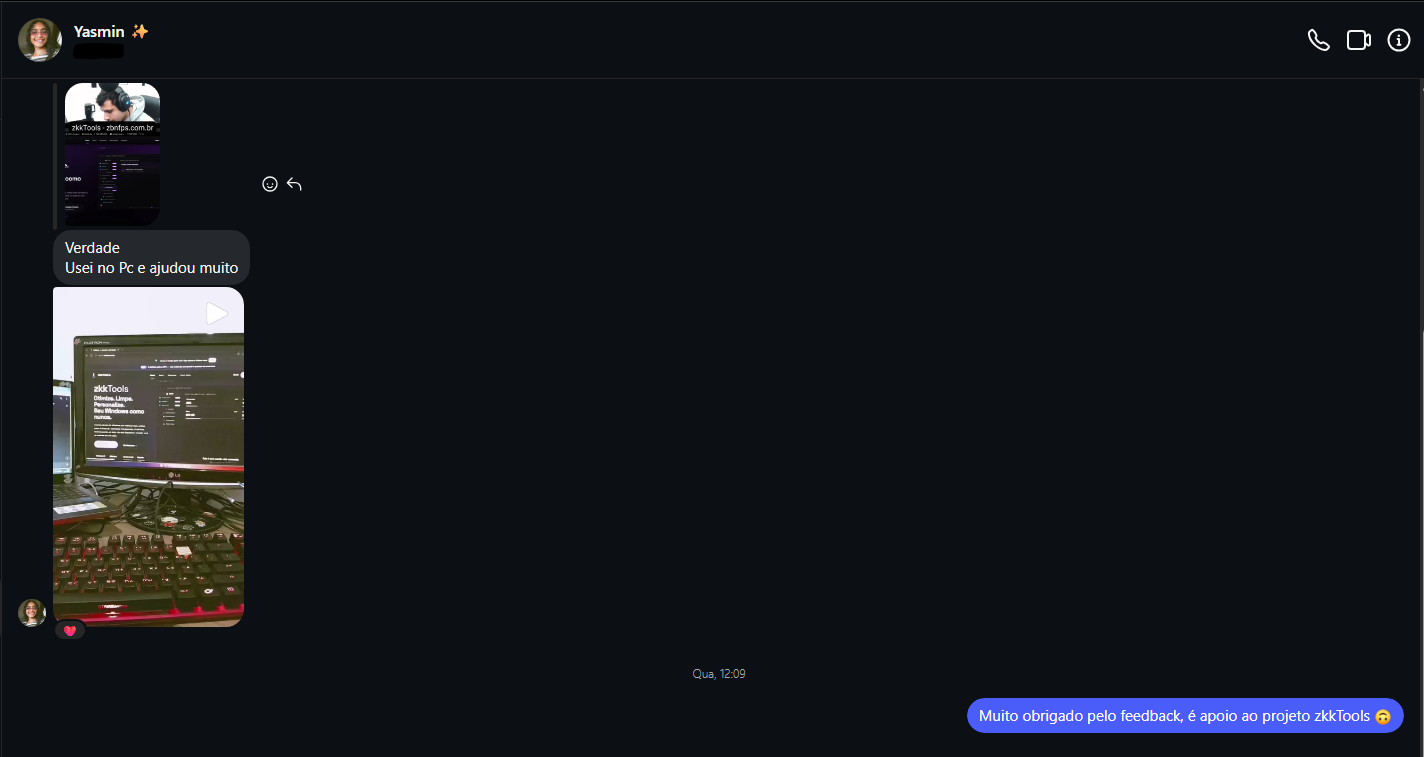Image resolution: width=1424 pixels, height=757 pixels.
Task: Start a video call with Yasmin
Action: click(x=1358, y=40)
